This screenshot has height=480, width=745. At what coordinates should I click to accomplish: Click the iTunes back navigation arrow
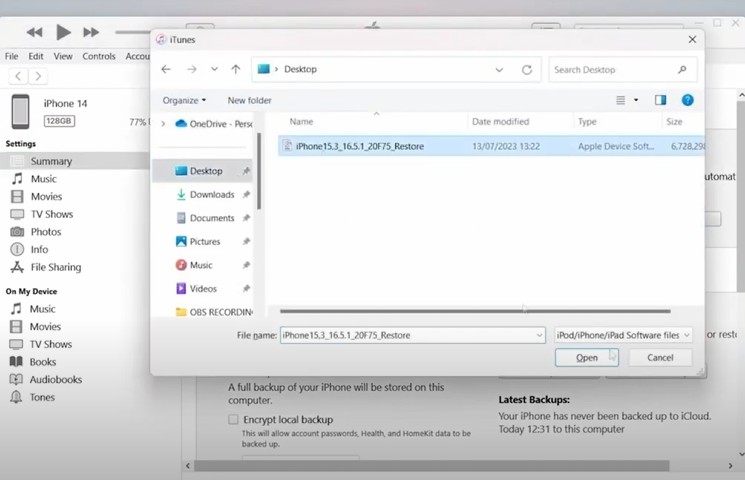click(18, 76)
